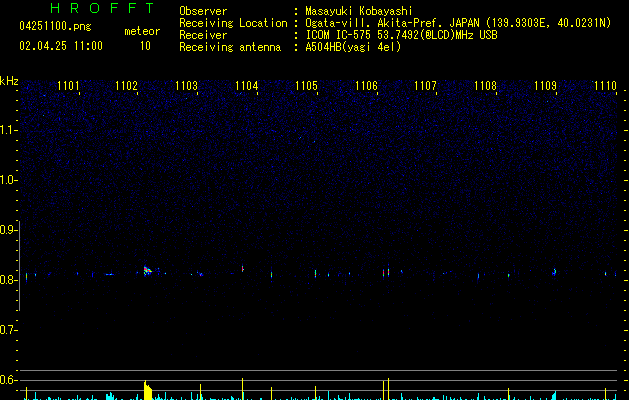This screenshot has width=629, height=400.
Task: Click the meteor count value 10
Action: point(145,46)
